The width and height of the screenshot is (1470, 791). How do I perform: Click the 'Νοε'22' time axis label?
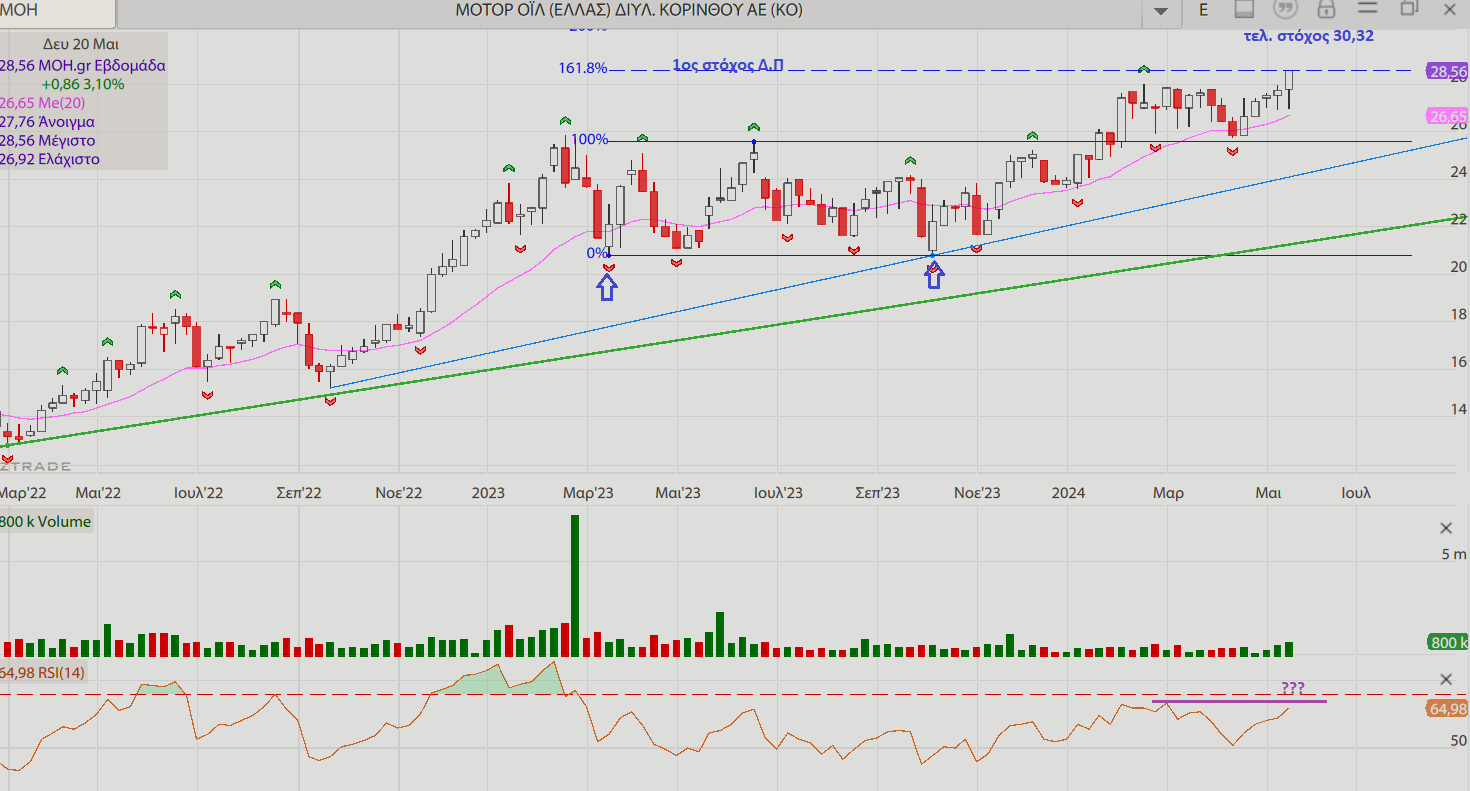[398, 493]
